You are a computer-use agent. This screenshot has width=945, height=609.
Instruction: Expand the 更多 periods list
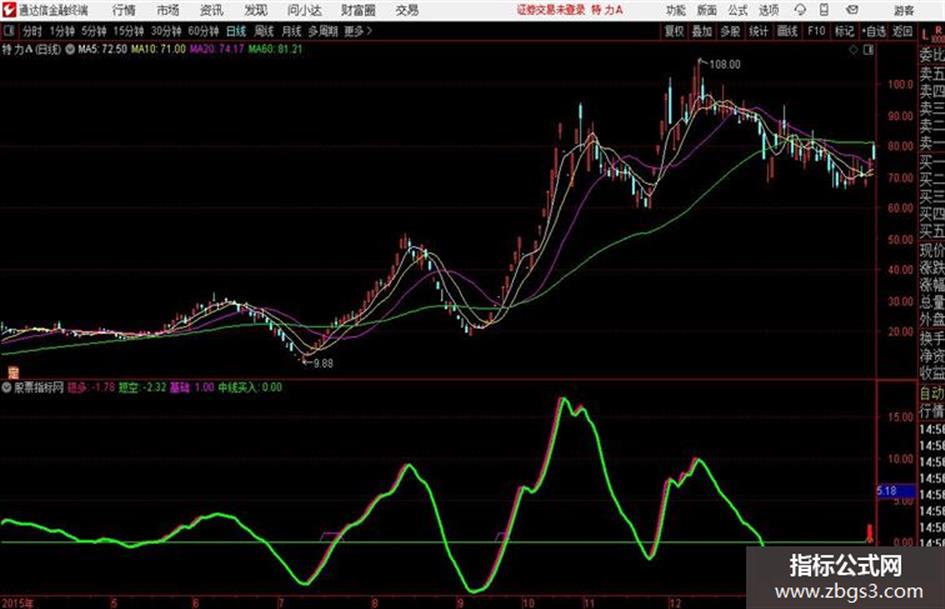click(358, 31)
